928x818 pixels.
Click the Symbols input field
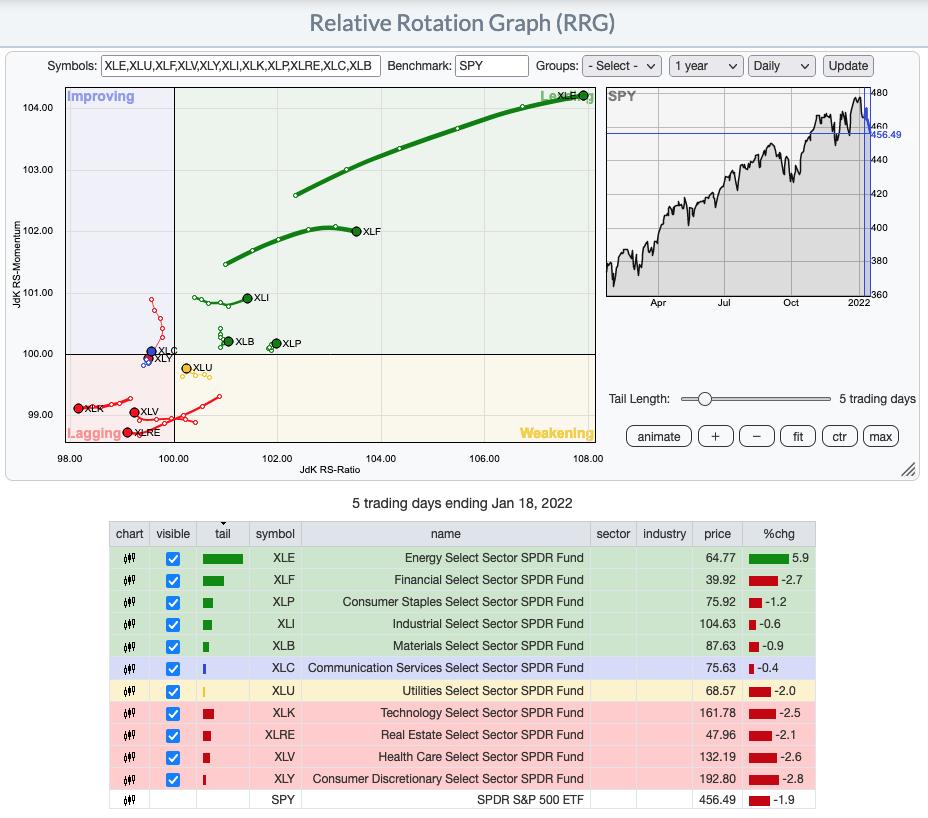[x=240, y=66]
